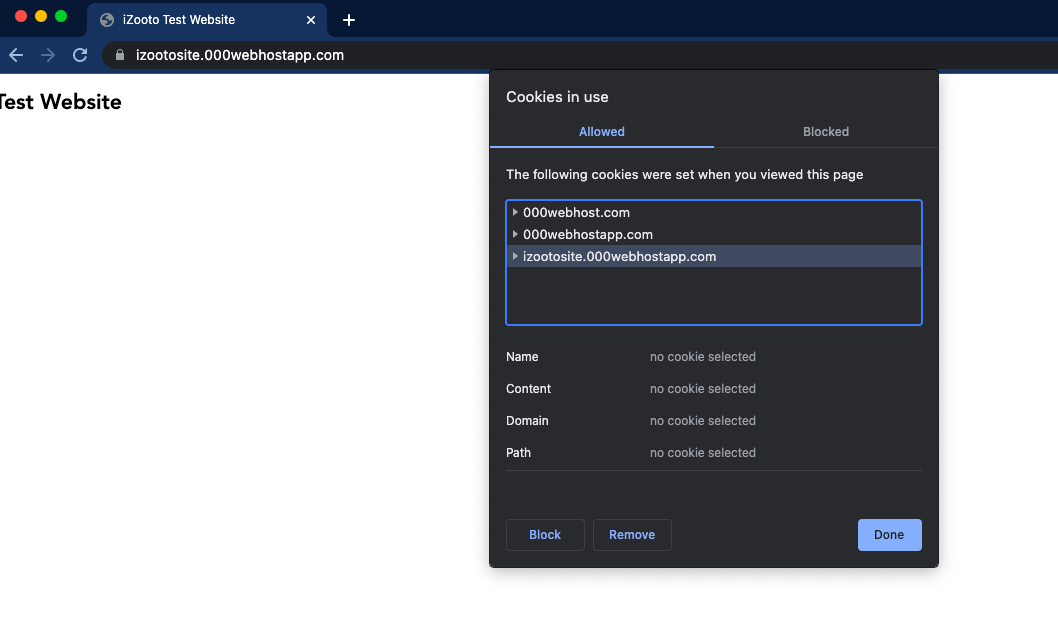This screenshot has width=1058, height=618.
Task: Click the Content field value text
Action: [x=702, y=389]
